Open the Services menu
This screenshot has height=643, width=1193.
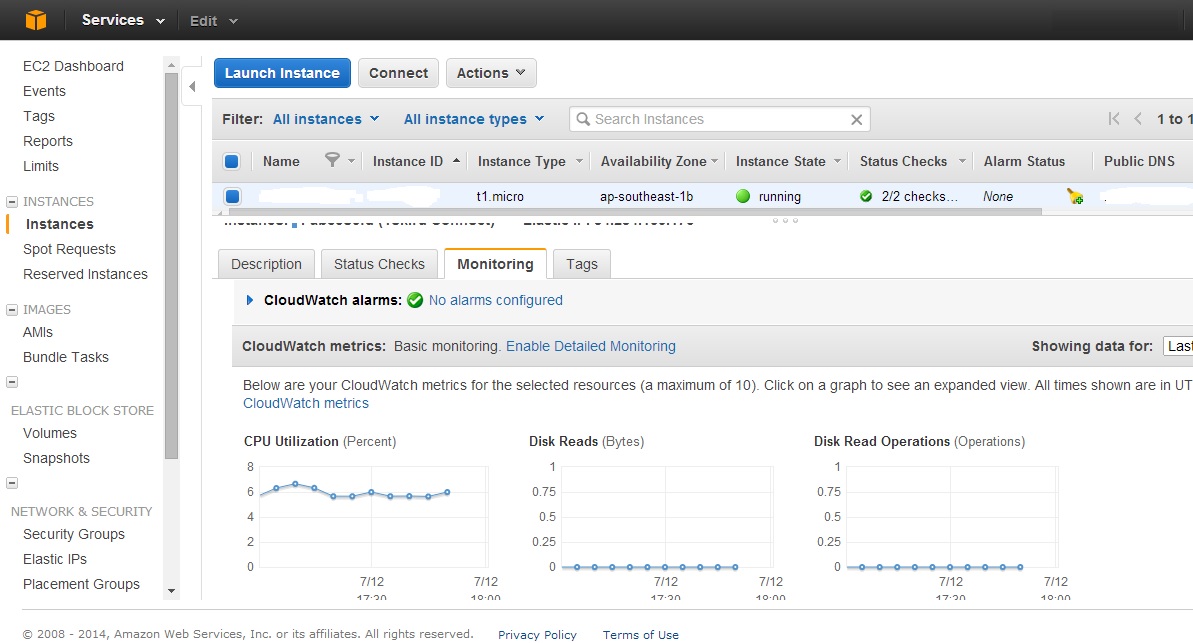coord(113,19)
